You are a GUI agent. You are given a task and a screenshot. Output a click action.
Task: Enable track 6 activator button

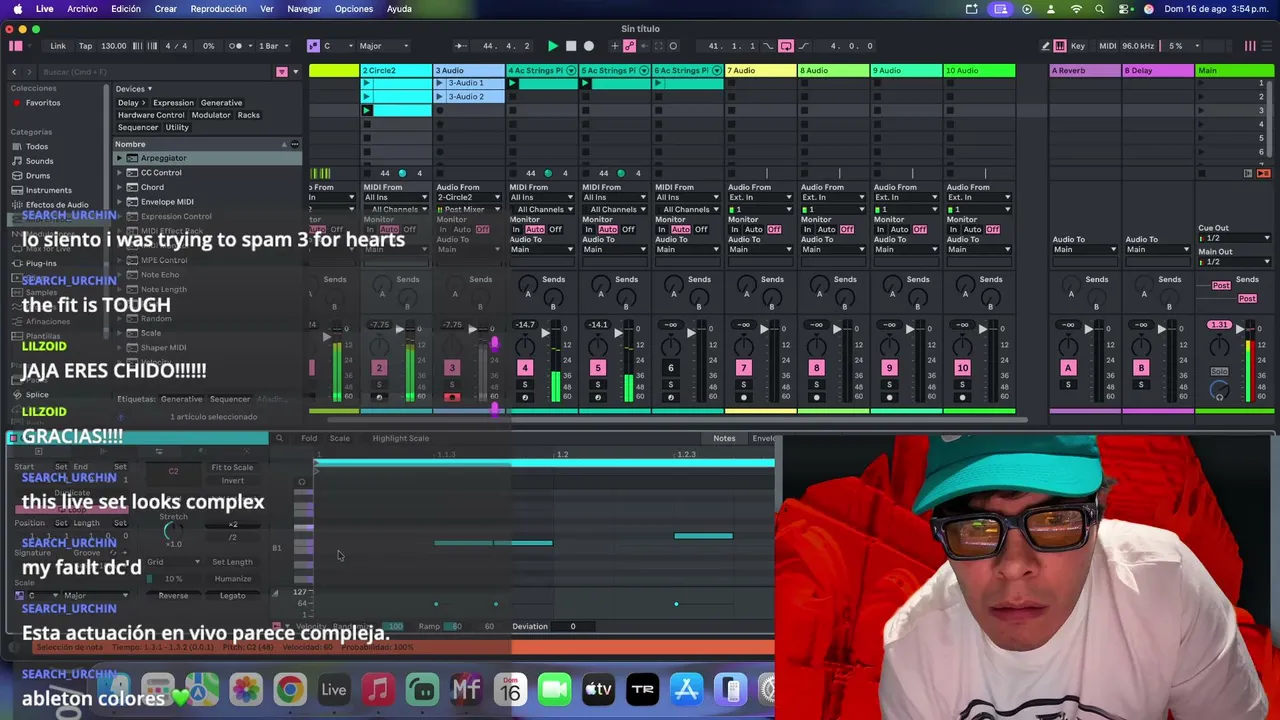tap(670, 368)
